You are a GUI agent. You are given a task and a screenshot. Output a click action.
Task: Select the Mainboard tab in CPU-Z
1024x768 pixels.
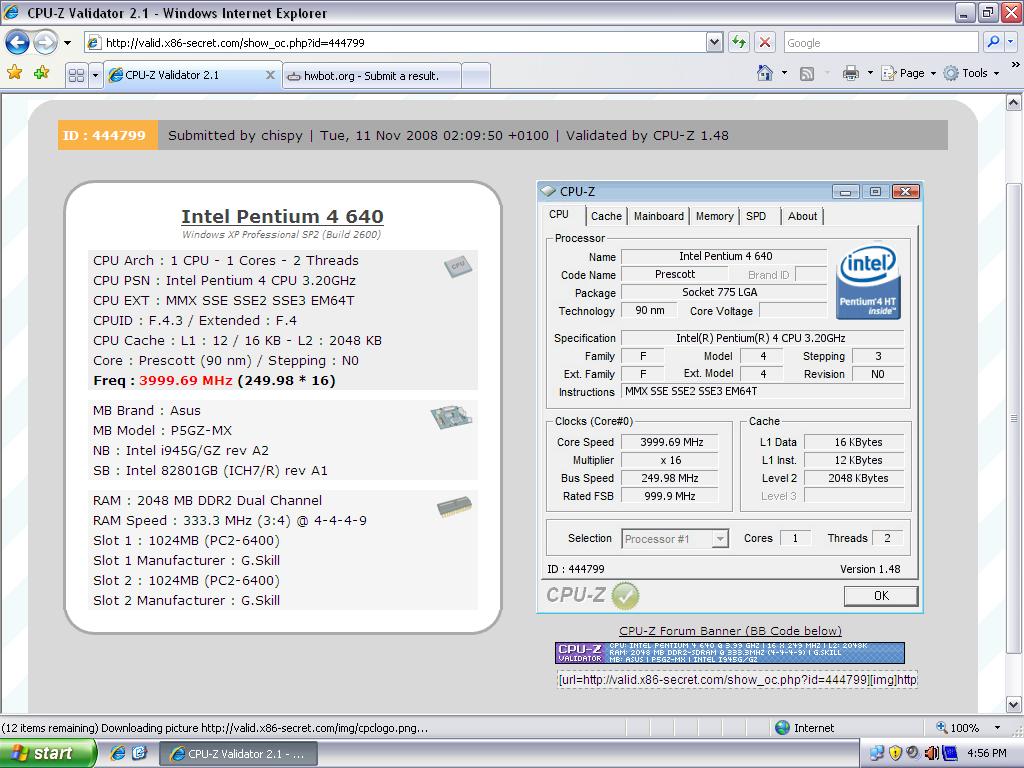pos(658,216)
